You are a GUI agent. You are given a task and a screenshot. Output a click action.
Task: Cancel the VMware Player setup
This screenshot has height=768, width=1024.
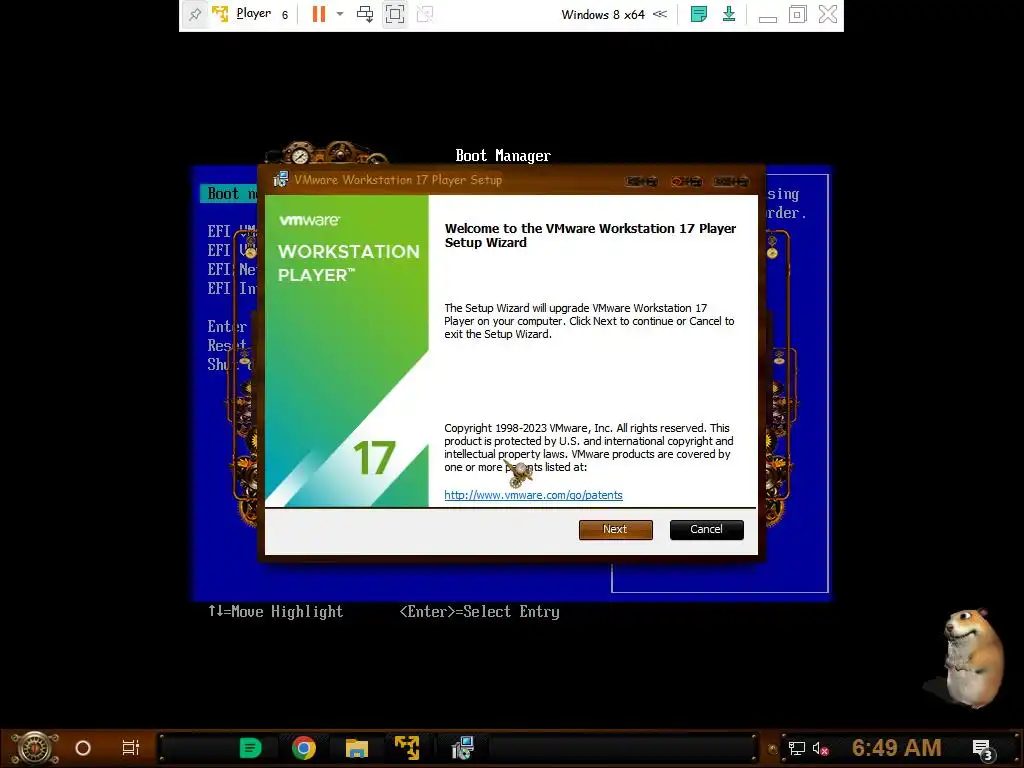[x=707, y=530]
